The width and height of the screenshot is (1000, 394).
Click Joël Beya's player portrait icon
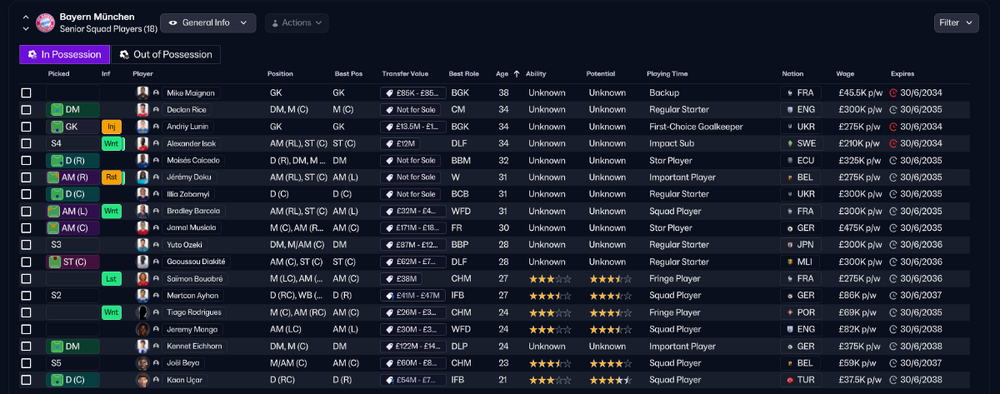(143, 363)
